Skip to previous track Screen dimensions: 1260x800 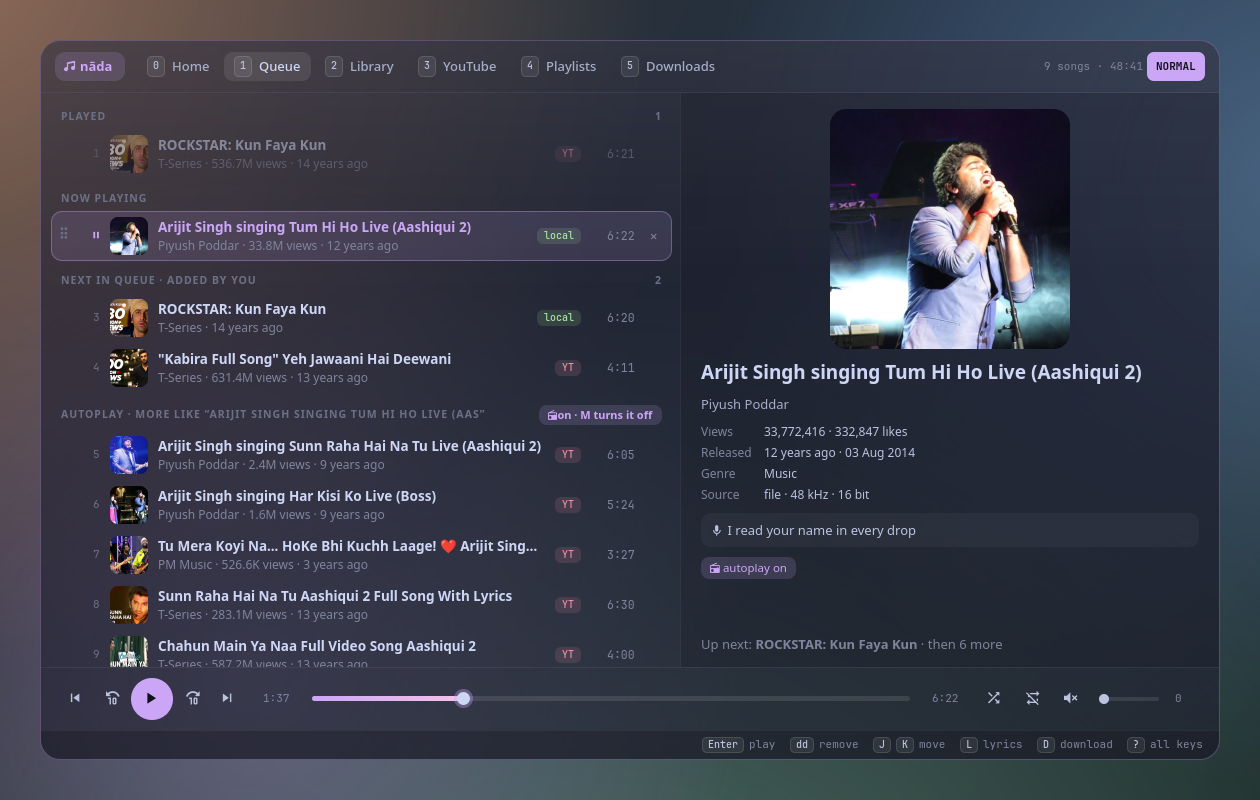pos(75,698)
